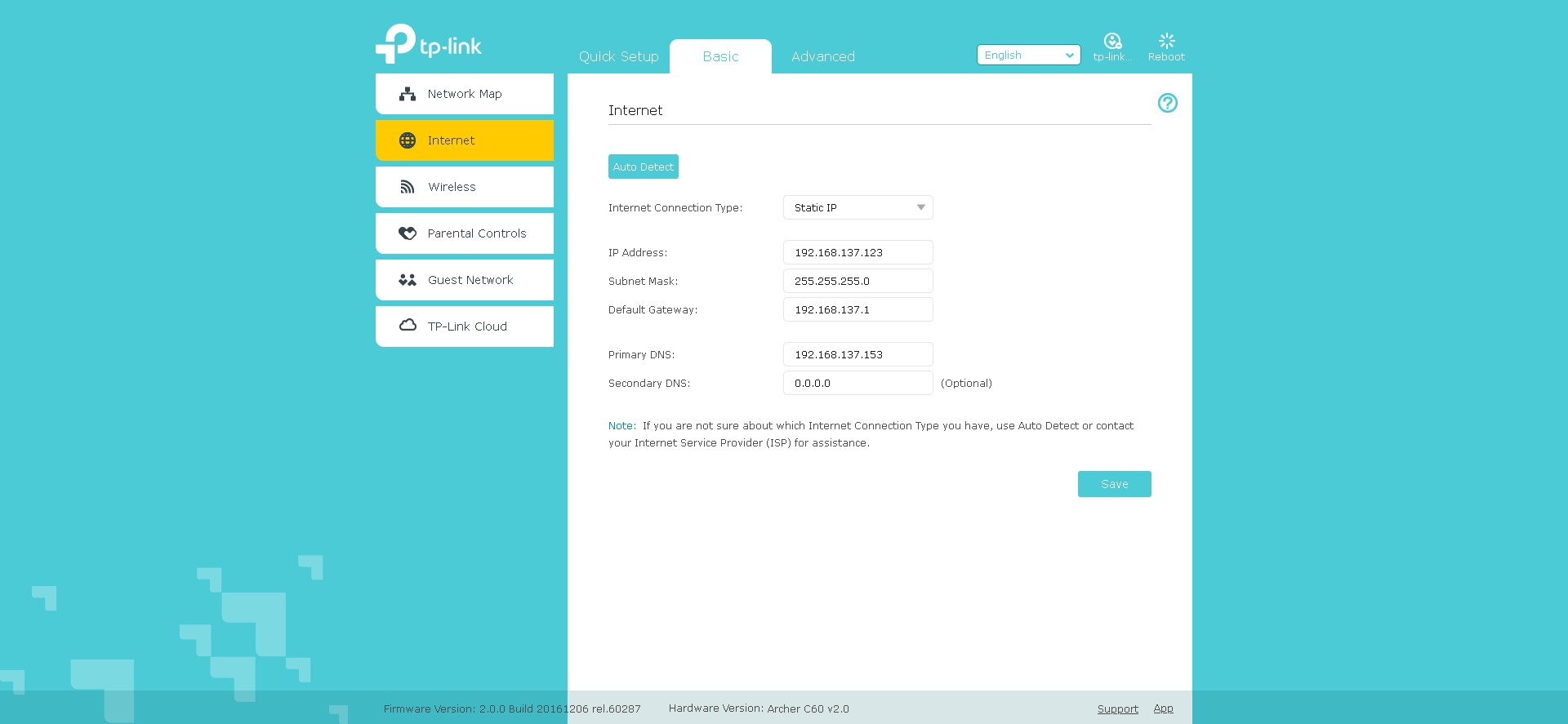Open the Guest Network menu item
The height and width of the screenshot is (724, 1568).
click(465, 280)
